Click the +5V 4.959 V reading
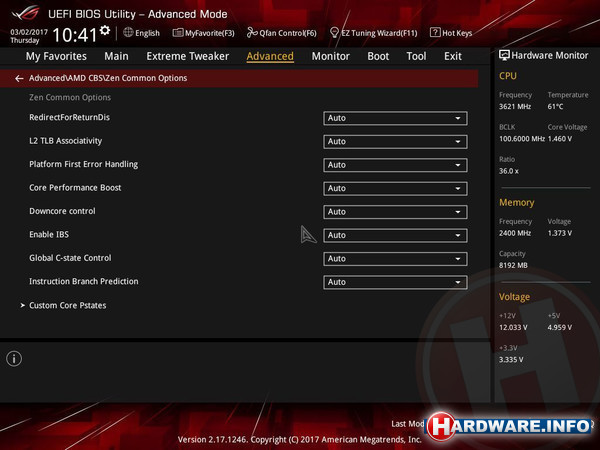 560,328
